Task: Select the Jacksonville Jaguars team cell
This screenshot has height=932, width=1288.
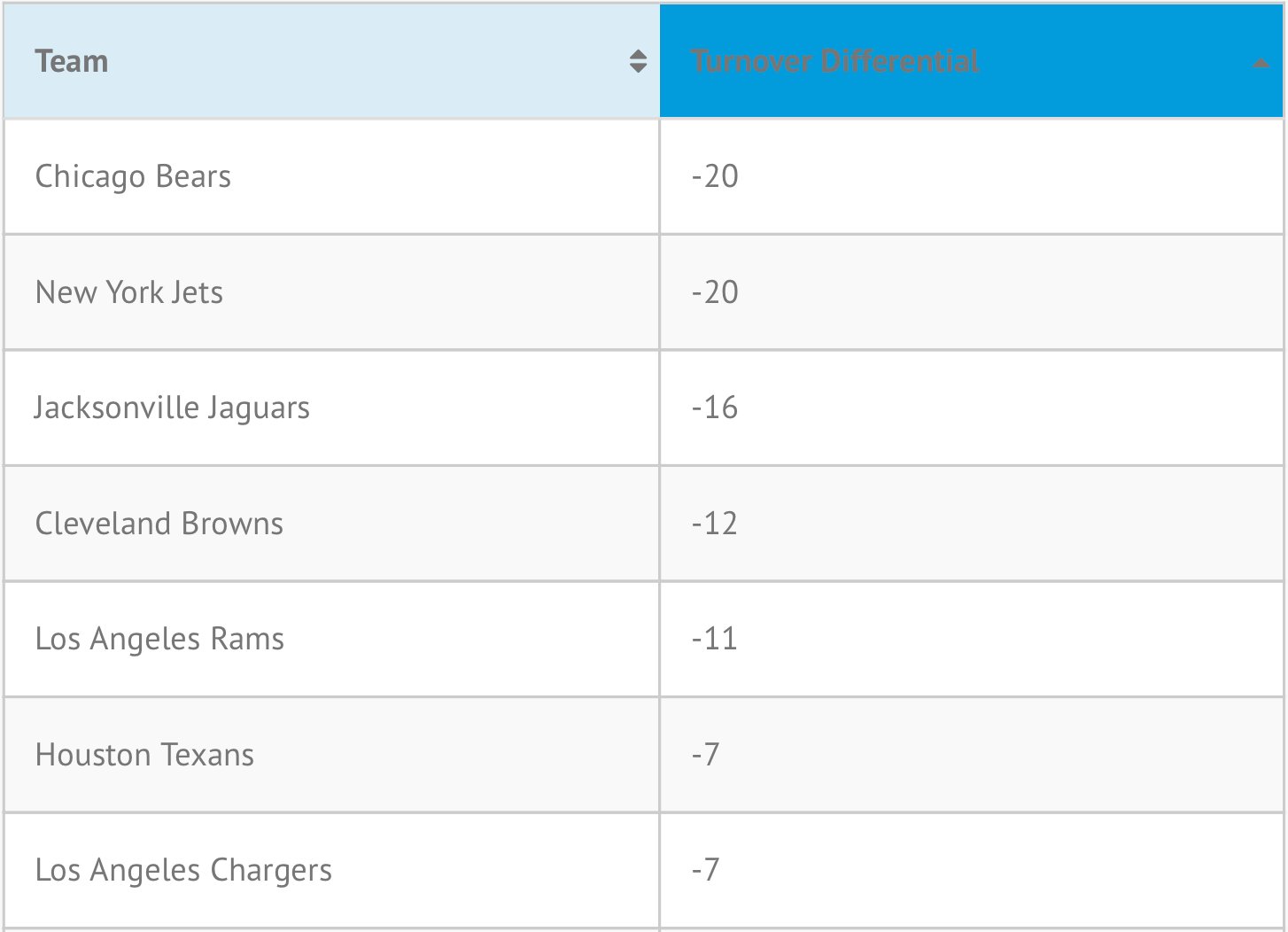Action: tap(172, 408)
